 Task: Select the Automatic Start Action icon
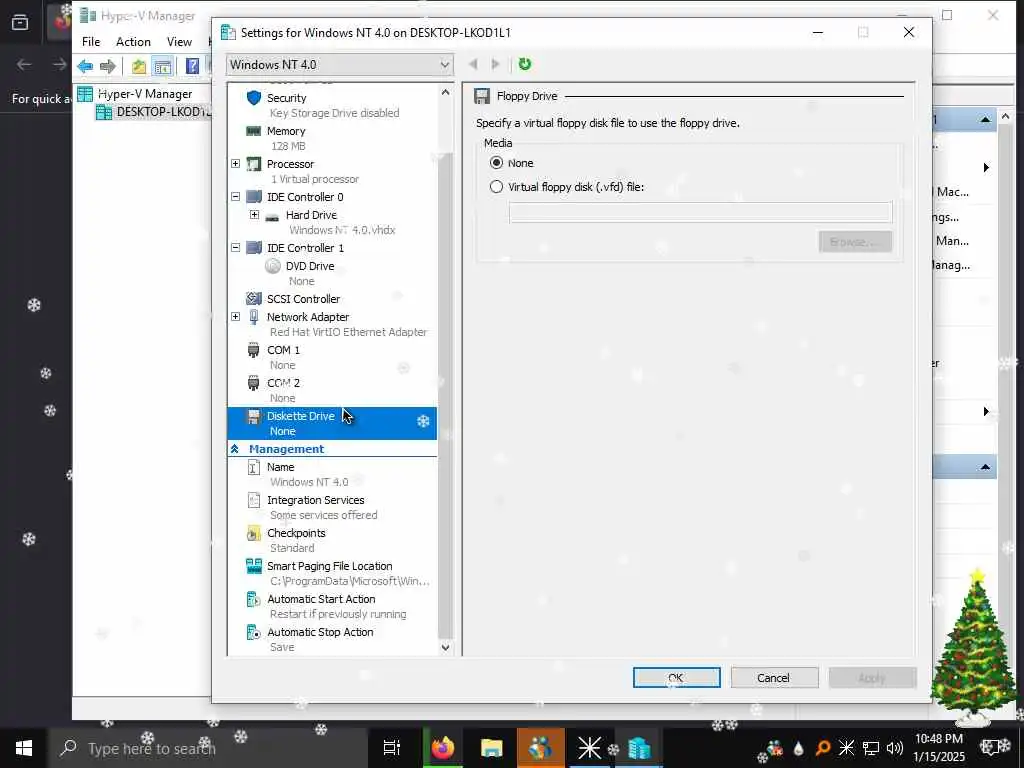pos(253,599)
